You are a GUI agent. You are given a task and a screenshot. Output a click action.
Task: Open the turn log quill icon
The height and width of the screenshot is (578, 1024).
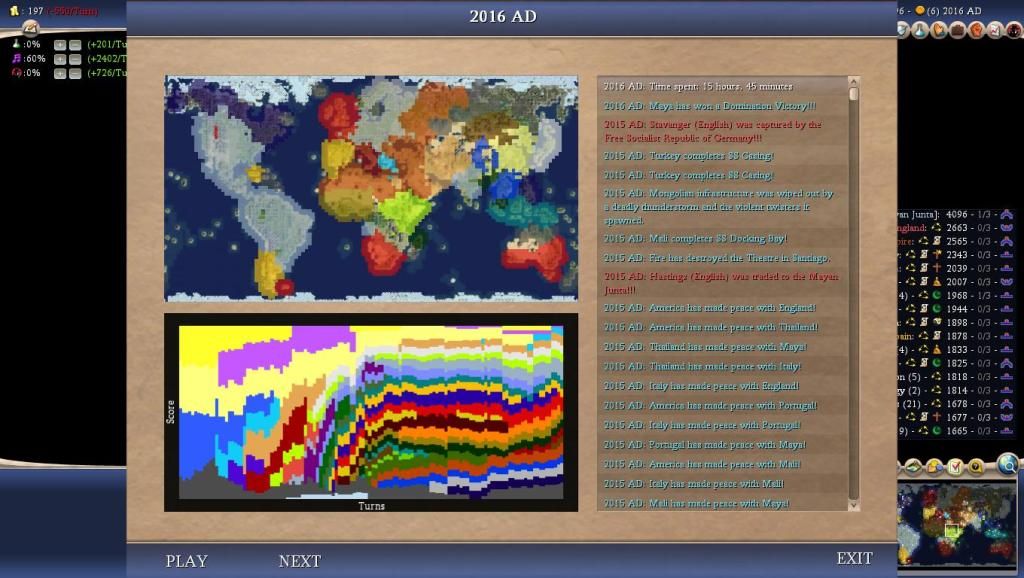31,27
